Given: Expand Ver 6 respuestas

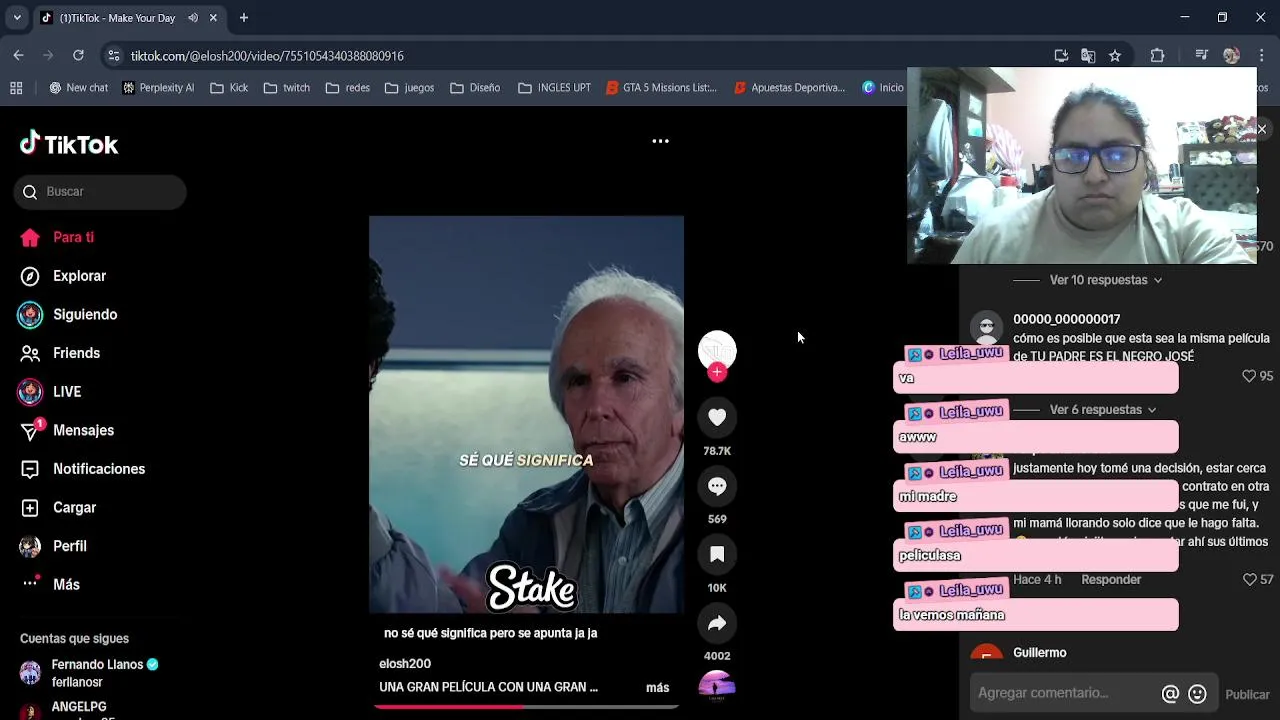Looking at the screenshot, I should point(1102,410).
